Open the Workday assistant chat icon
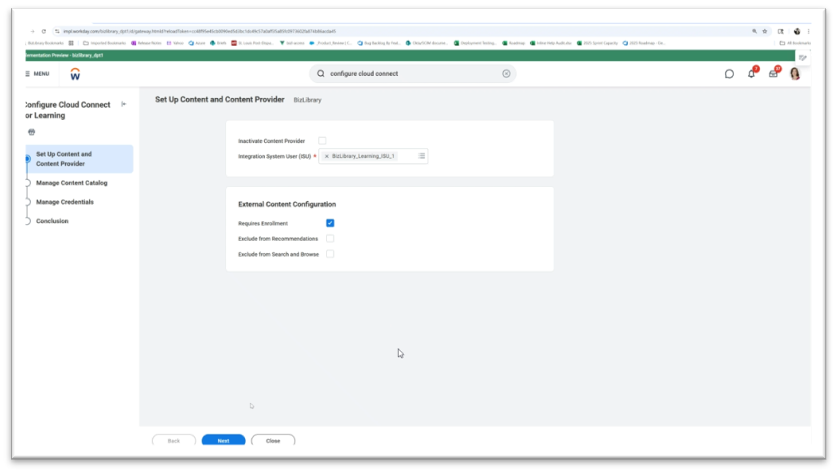The width and height of the screenshot is (837, 473). 729,74
